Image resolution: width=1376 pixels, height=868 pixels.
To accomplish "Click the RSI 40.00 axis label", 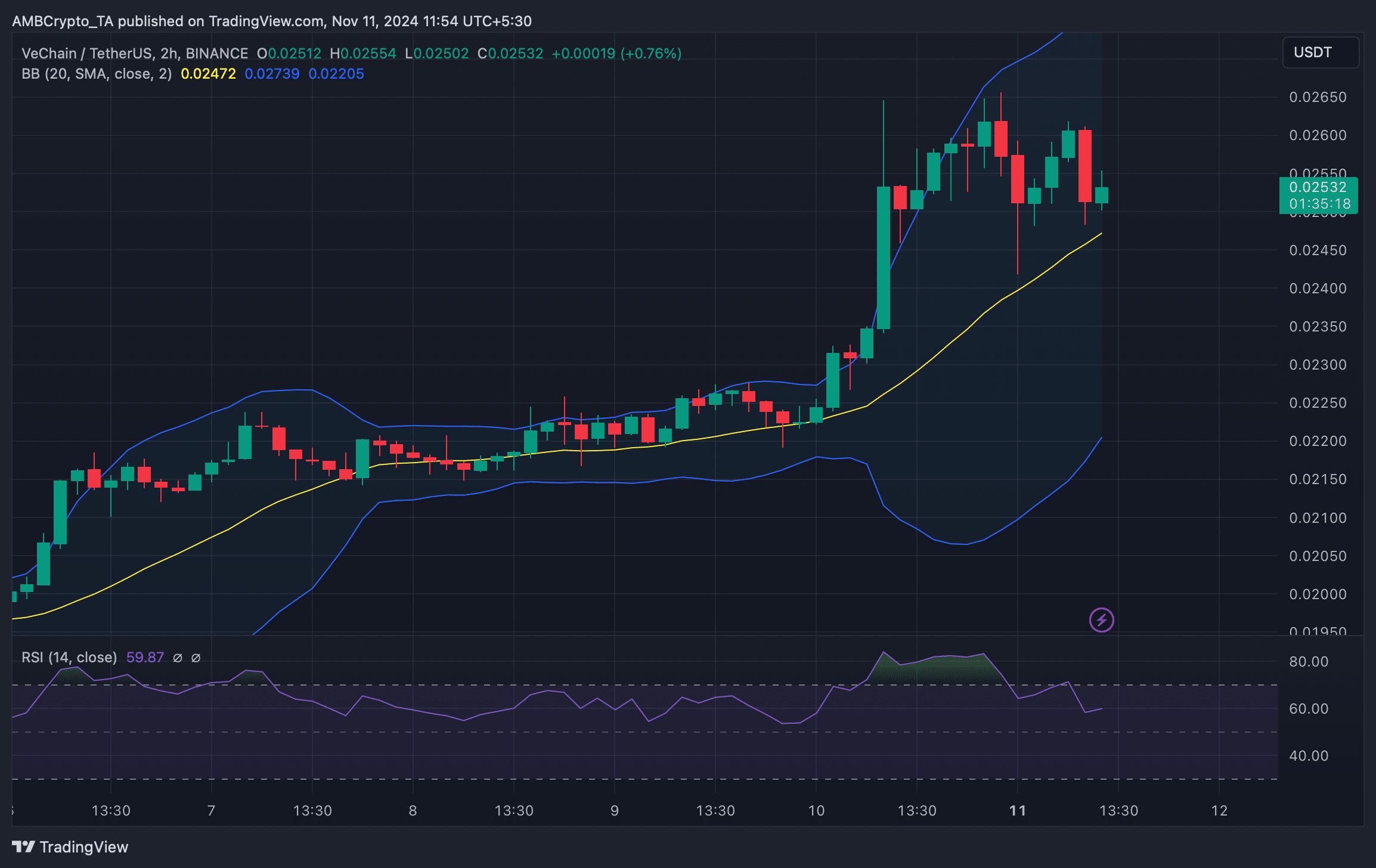I will point(1309,756).
